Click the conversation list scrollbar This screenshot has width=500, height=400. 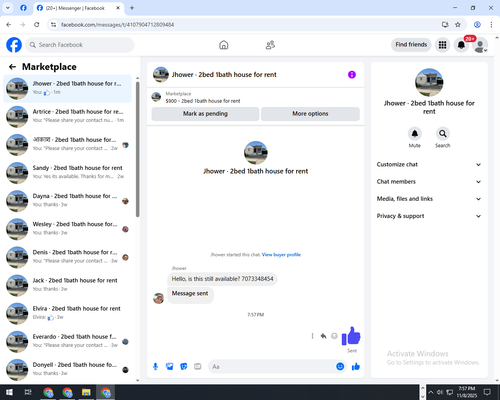138,148
